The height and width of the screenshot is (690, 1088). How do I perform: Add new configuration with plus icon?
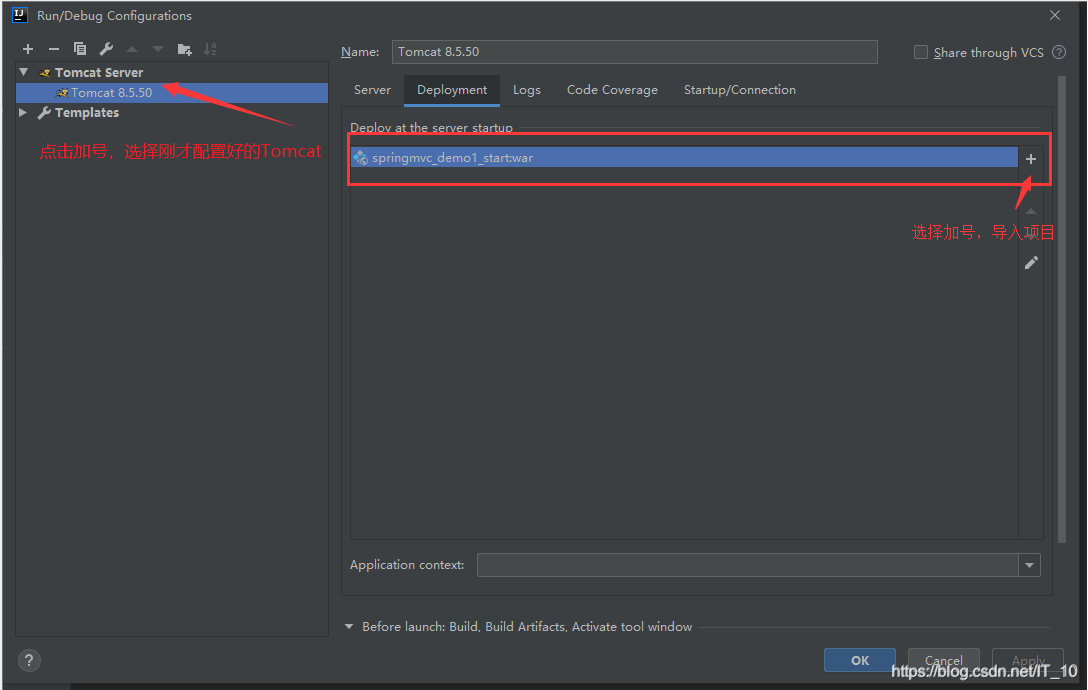[x=28, y=49]
